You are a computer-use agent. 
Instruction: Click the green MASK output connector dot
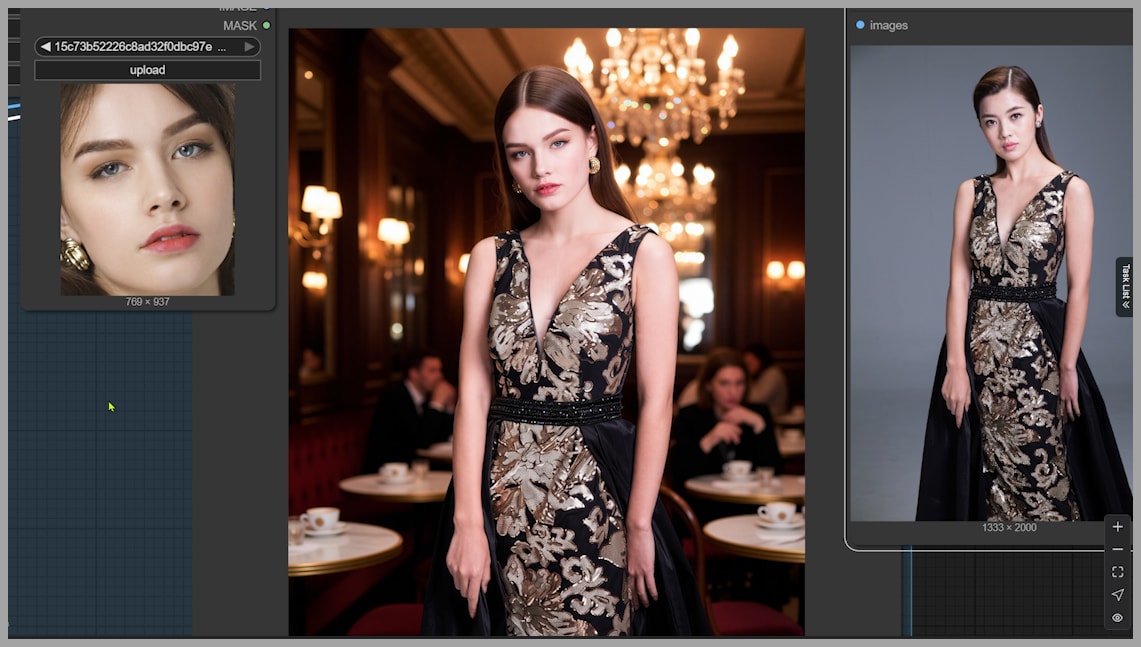(x=266, y=25)
